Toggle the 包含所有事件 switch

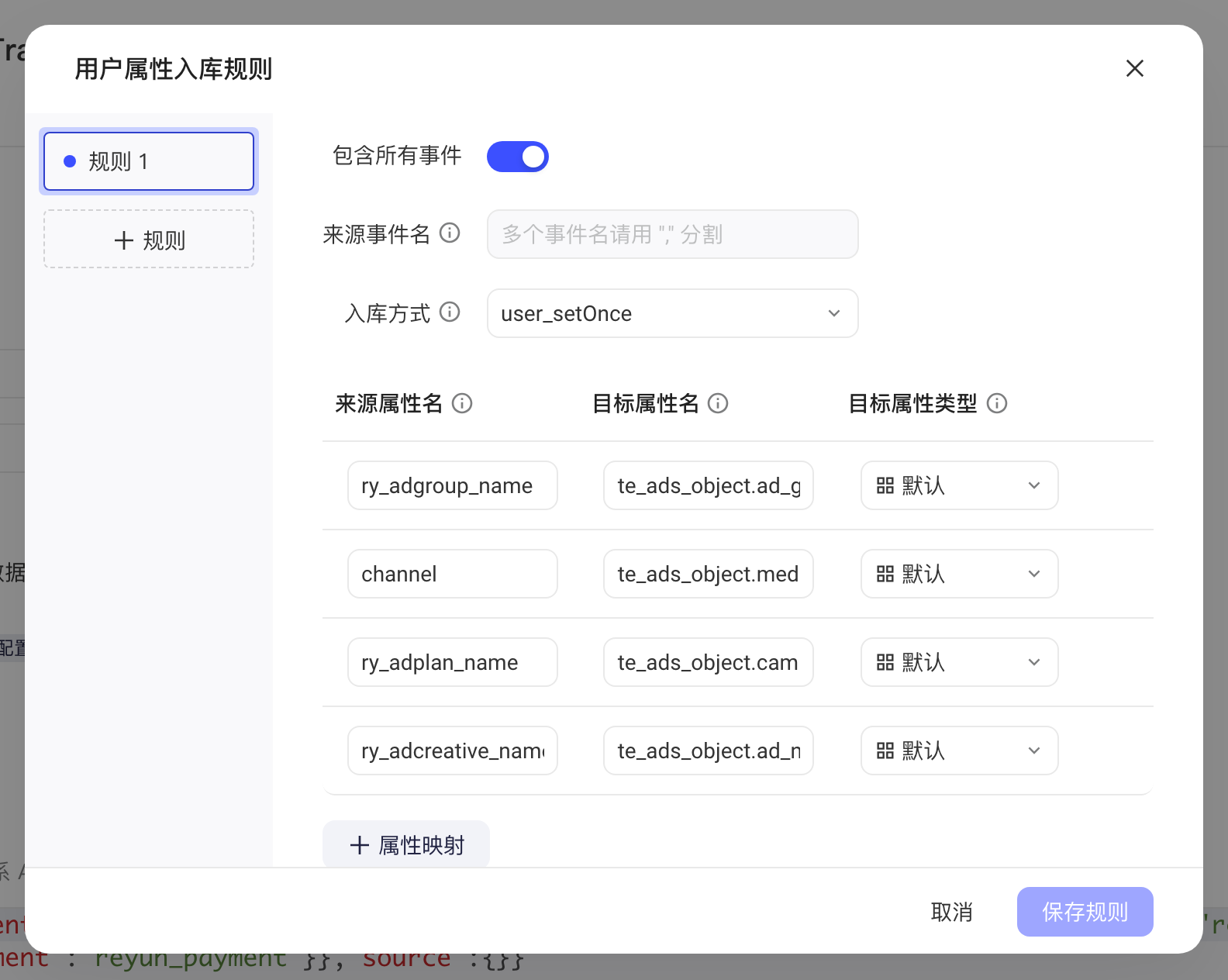(518, 157)
